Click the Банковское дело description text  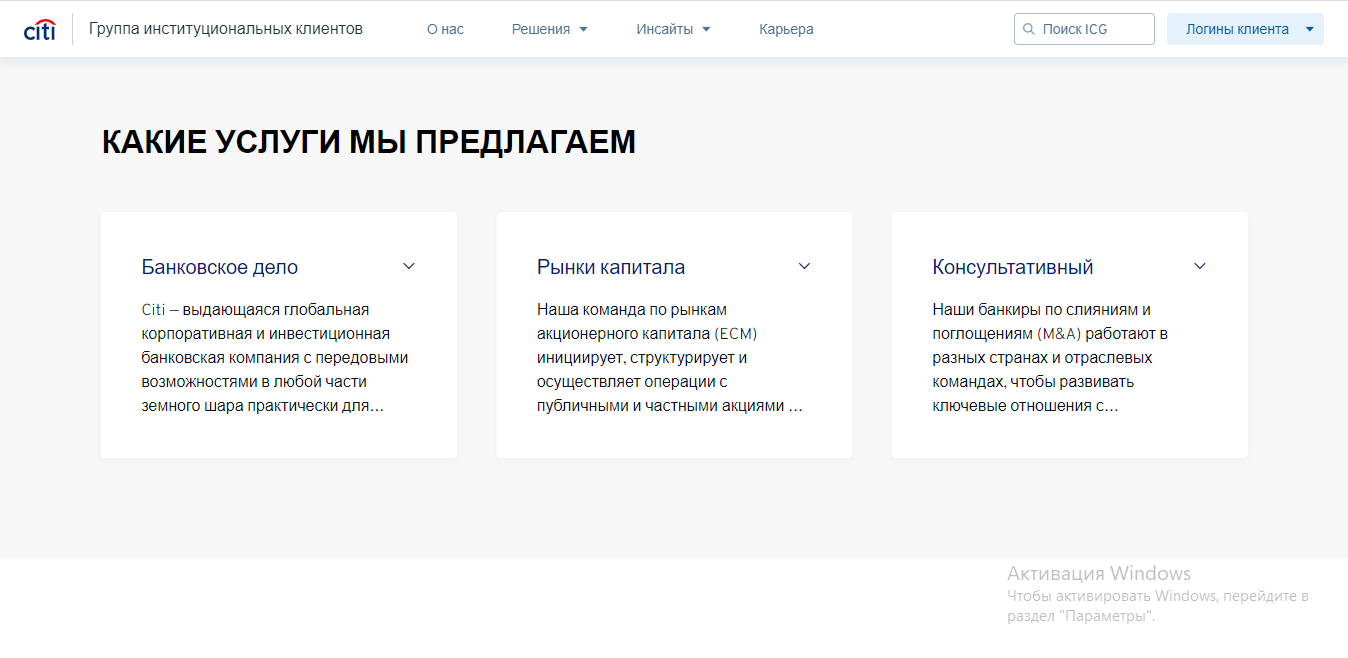[275, 358]
